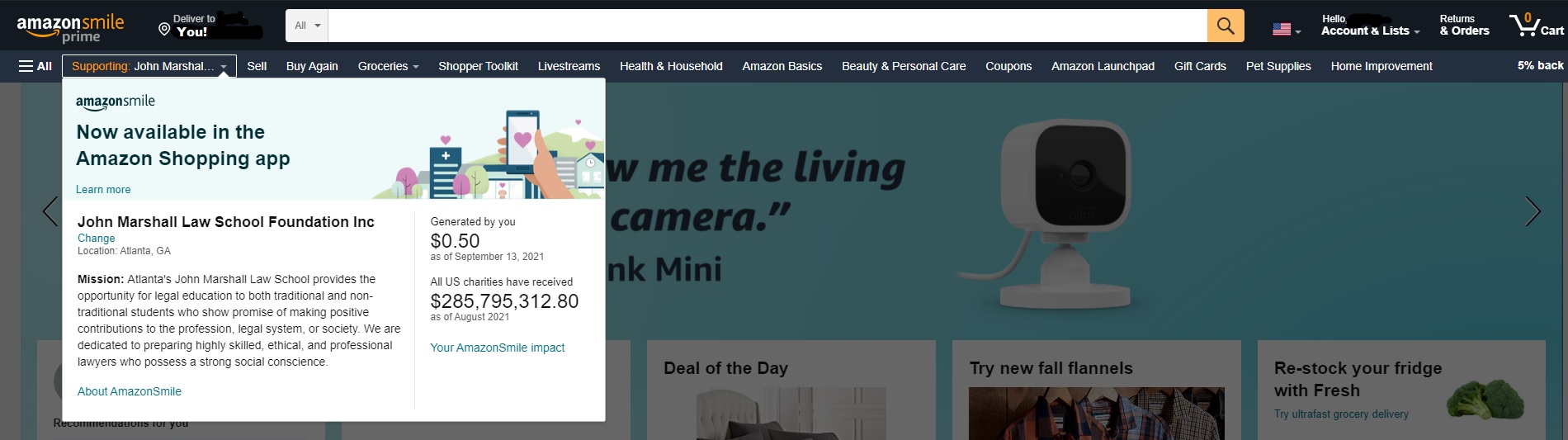Expand the Supporting John Marshall dropdown
The height and width of the screenshot is (440, 1568).
pos(149,66)
